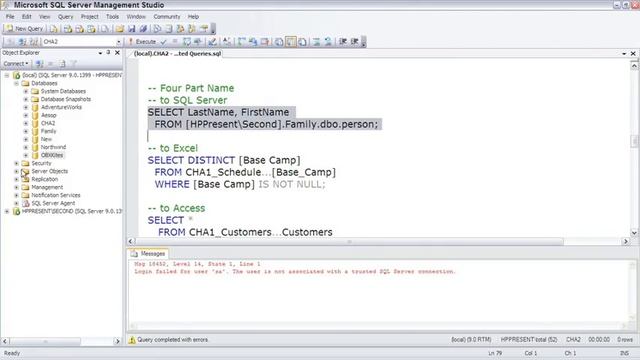
Task: Select the Management folder
Action: [47, 187]
